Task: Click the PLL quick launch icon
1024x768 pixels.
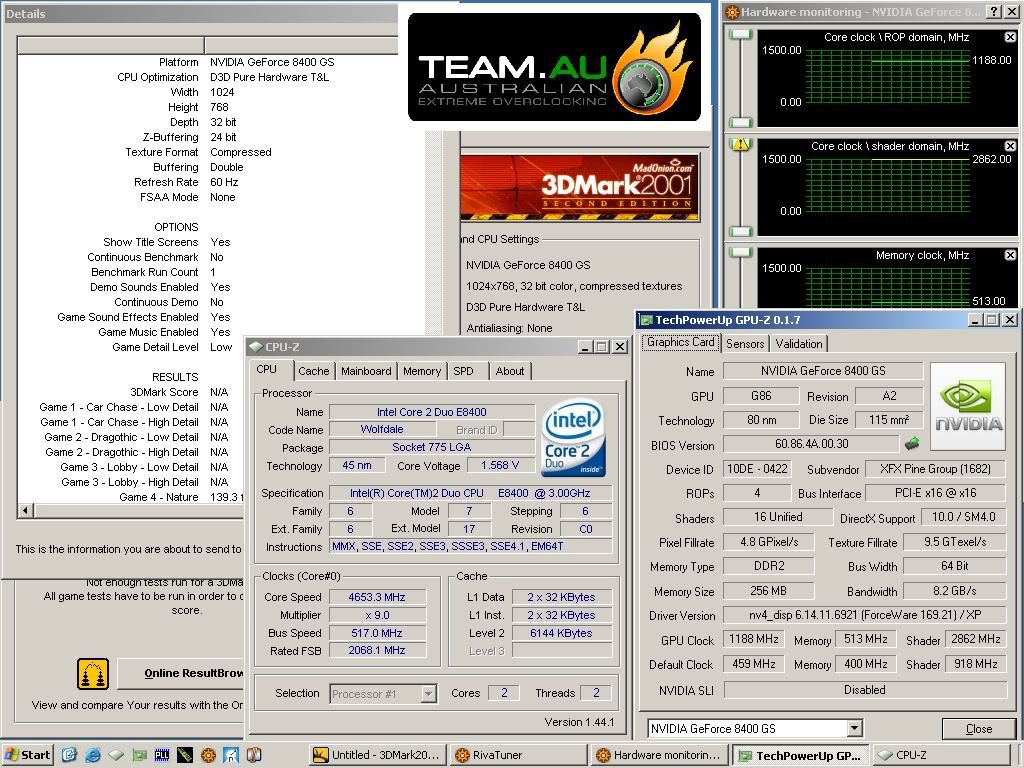Action: coord(161,755)
